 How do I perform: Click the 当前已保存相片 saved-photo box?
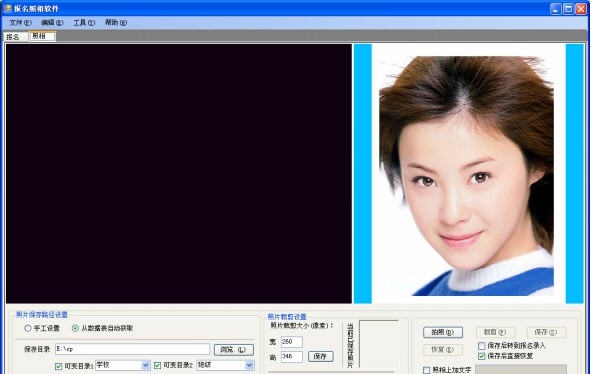pyautogui.click(x=379, y=344)
